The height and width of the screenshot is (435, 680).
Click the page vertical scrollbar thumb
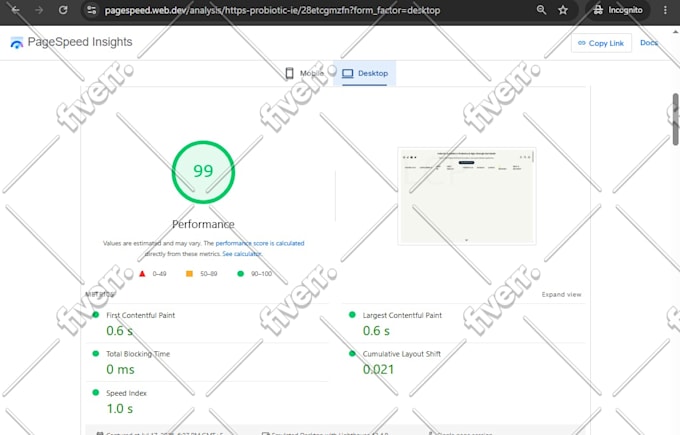(x=676, y=119)
